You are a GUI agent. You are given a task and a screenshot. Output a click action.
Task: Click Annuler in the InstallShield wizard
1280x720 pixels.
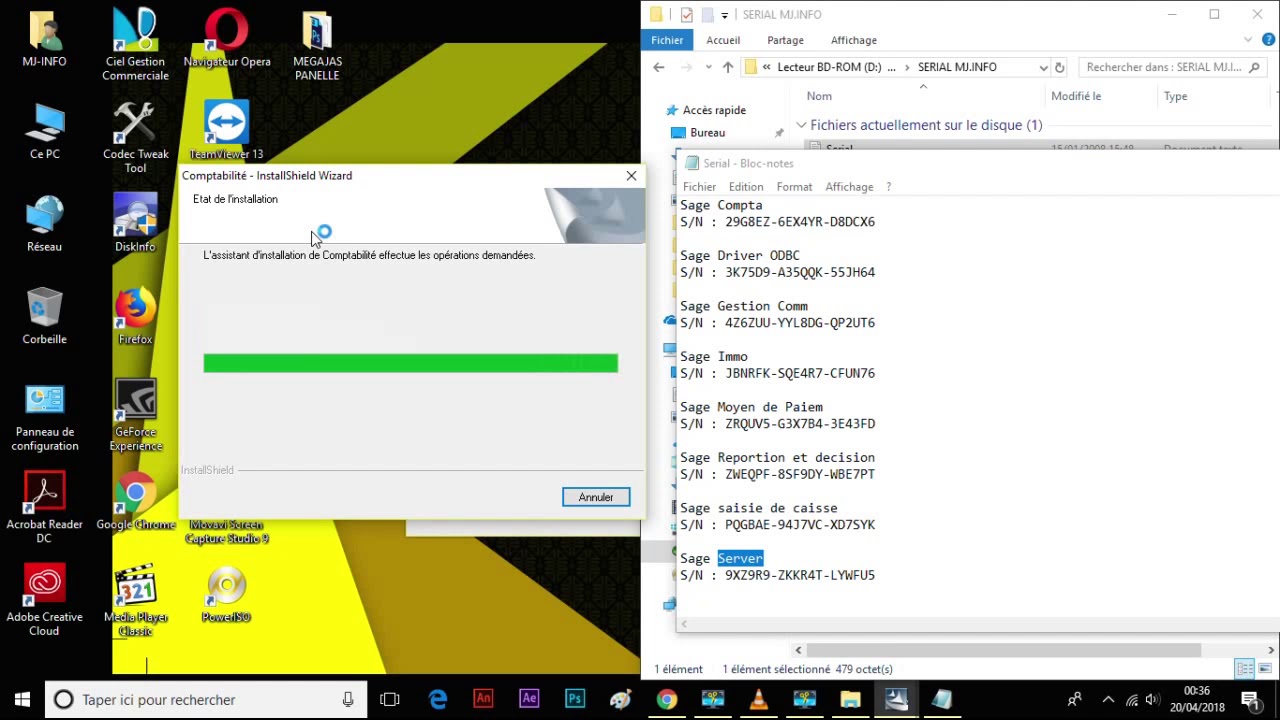click(x=596, y=497)
